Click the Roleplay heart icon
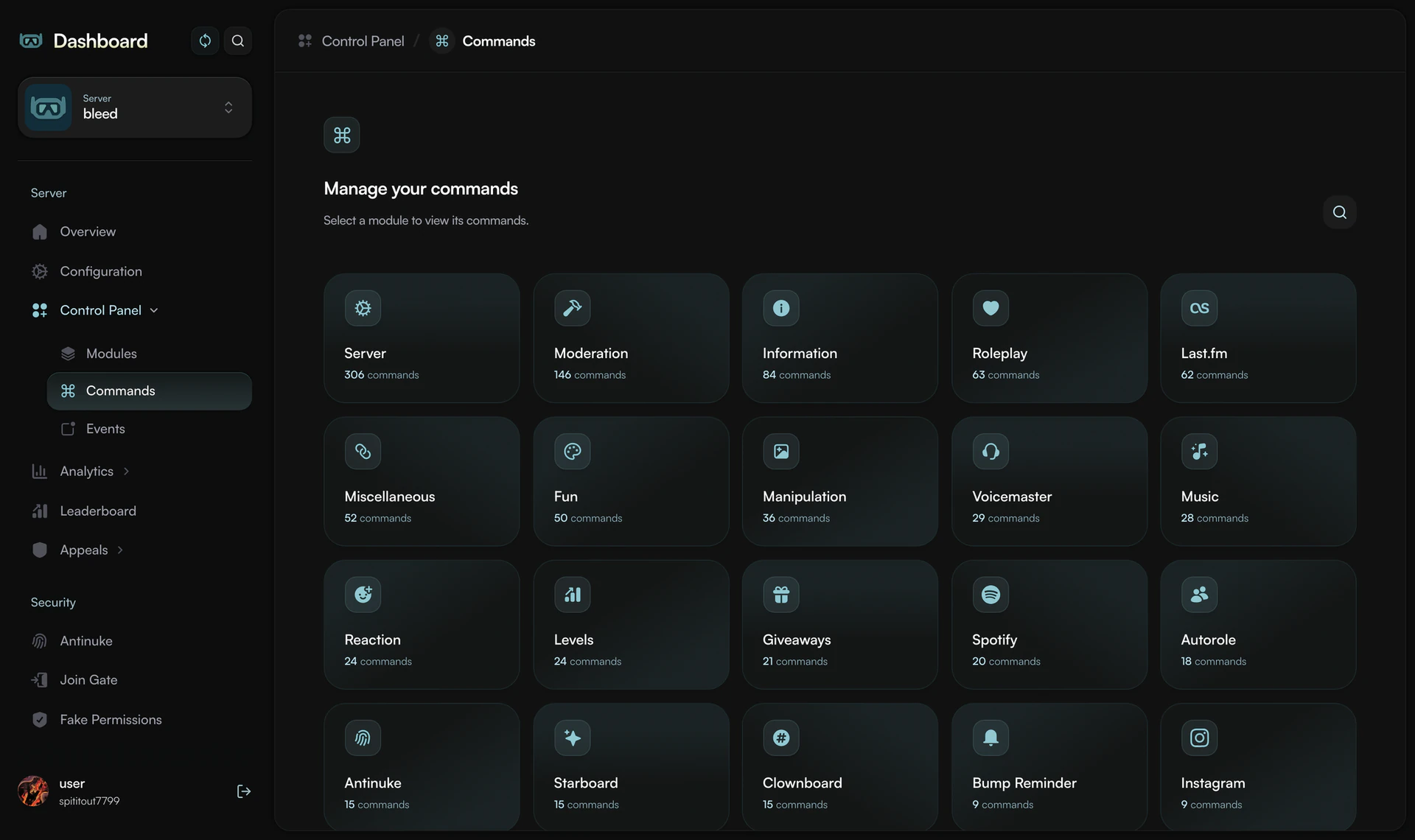This screenshot has width=1415, height=840. (990, 308)
